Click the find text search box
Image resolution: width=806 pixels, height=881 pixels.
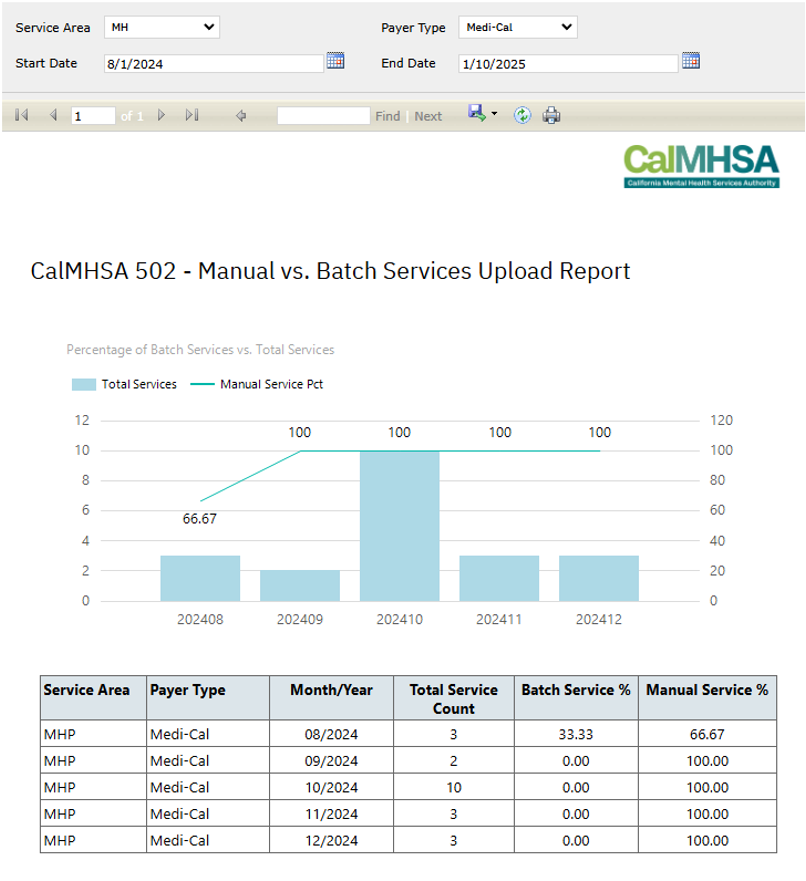[324, 116]
